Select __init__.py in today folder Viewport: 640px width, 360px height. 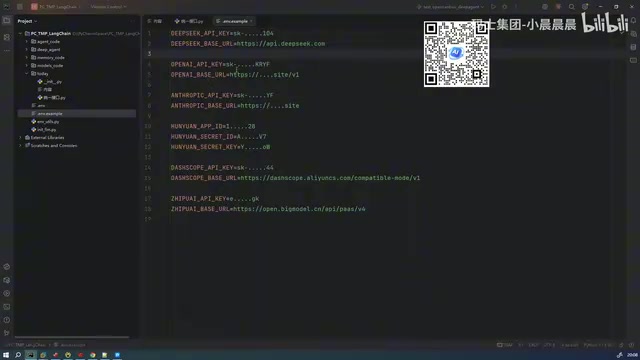[x=50, y=82]
